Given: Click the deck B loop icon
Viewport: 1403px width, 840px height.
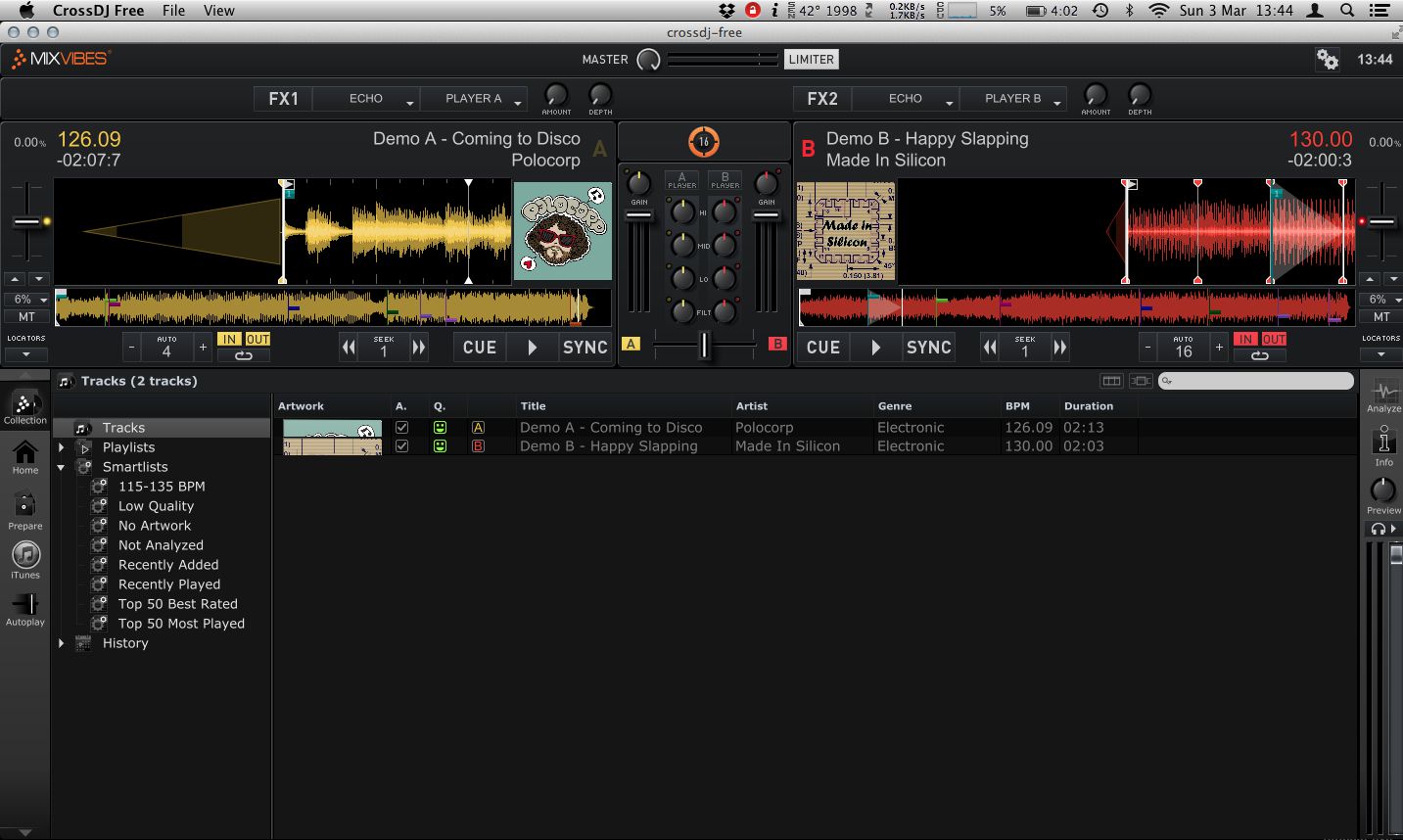Looking at the screenshot, I should coord(1260,355).
